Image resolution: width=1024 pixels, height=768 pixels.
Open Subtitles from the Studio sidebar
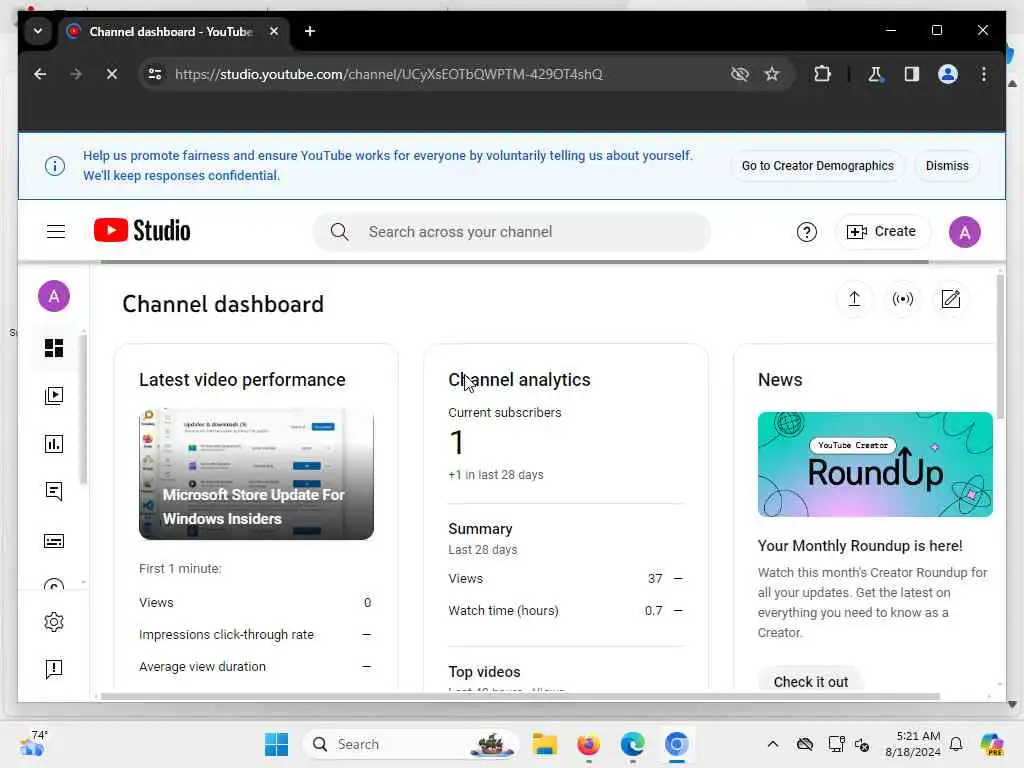point(54,541)
